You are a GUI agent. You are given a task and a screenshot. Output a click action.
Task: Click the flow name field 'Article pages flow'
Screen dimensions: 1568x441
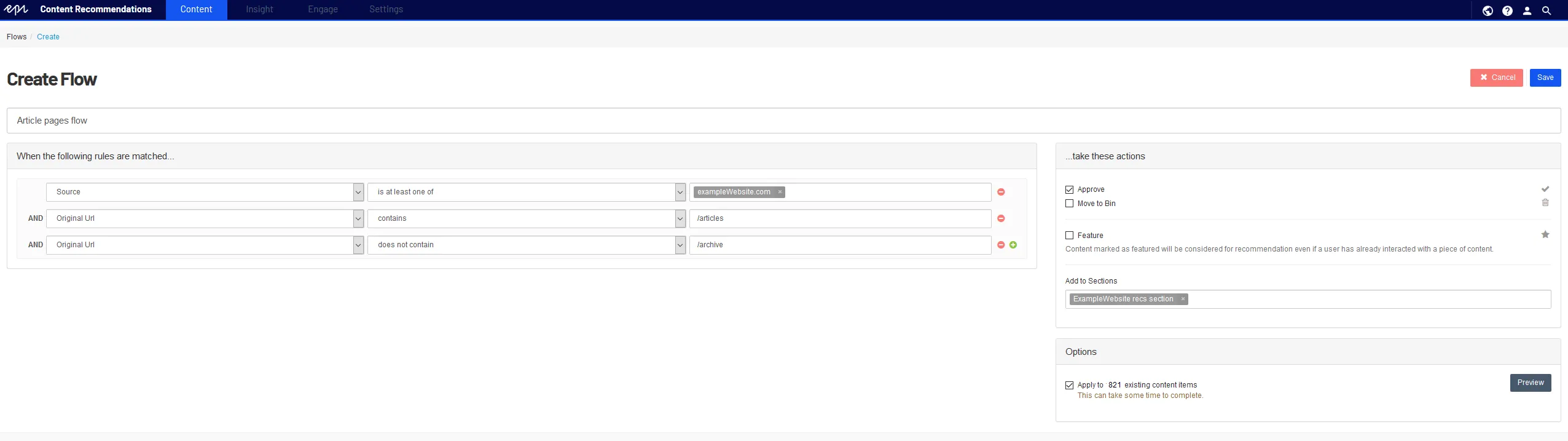(783, 121)
